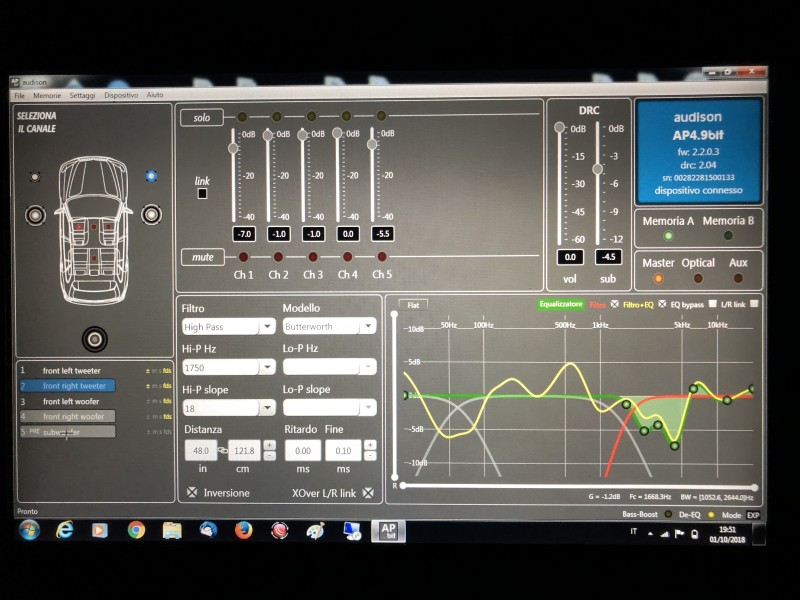Click the Distanza inches field showing 48.0
Viewport: 800px width, 600px height.
coord(201,451)
